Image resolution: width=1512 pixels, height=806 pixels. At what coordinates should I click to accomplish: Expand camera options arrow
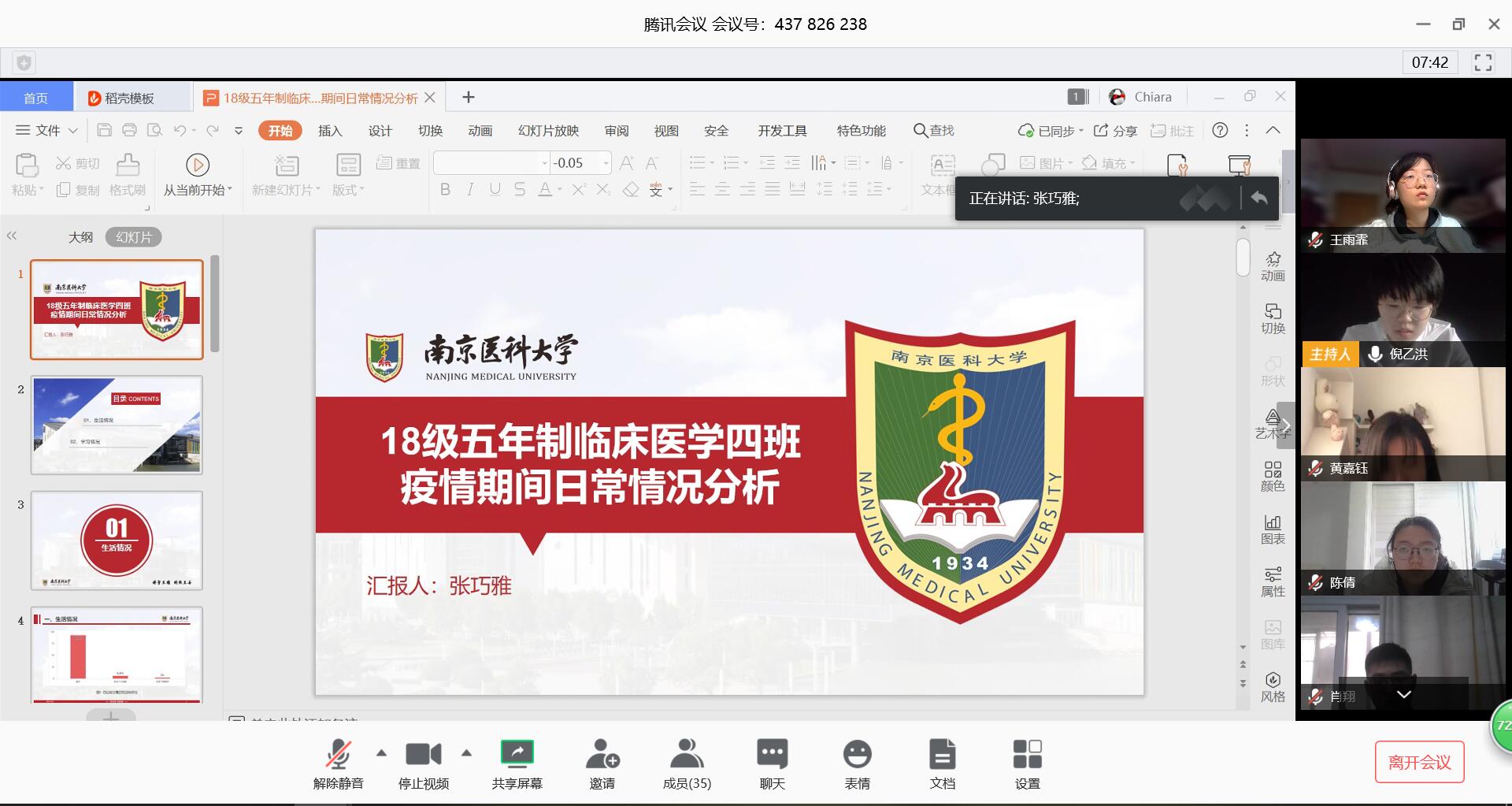(466, 752)
